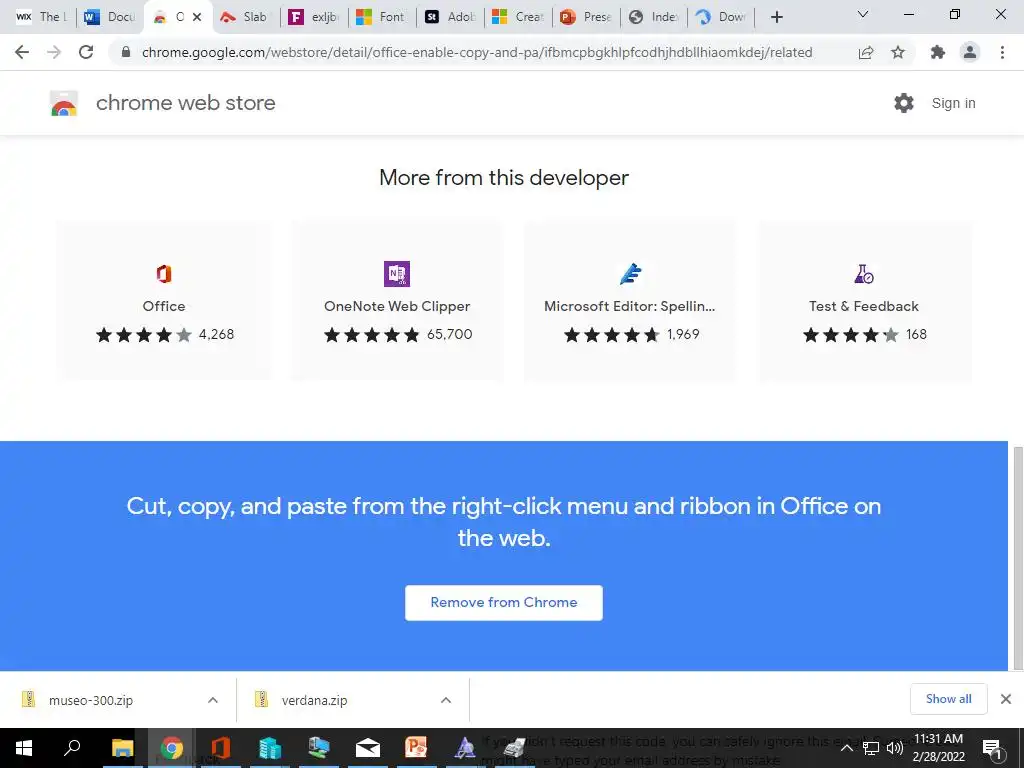Click the volume speaker tray icon
Screen dimensions: 1024x768
895,748
